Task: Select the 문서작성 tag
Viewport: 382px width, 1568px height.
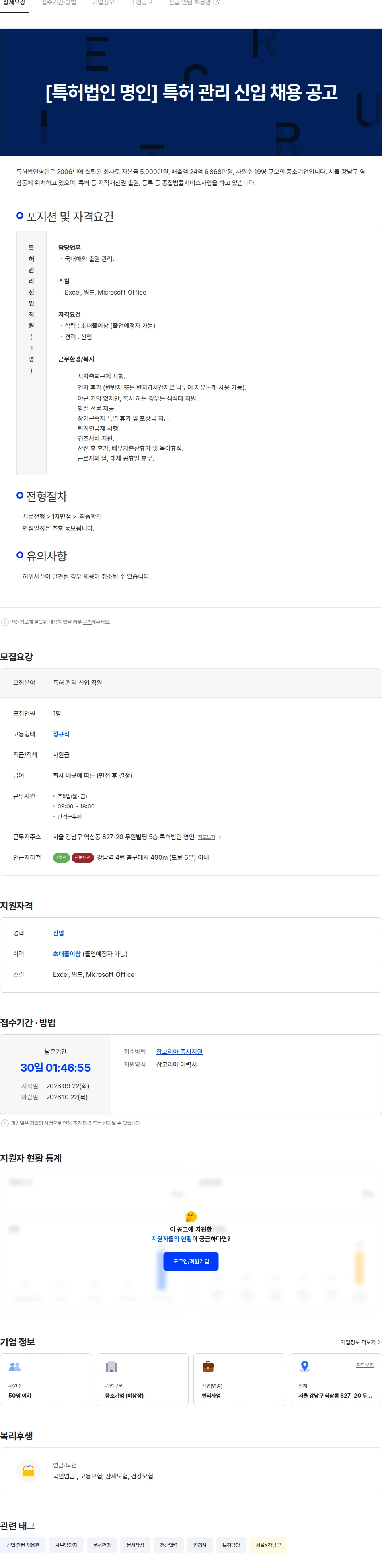Action: point(135,1545)
